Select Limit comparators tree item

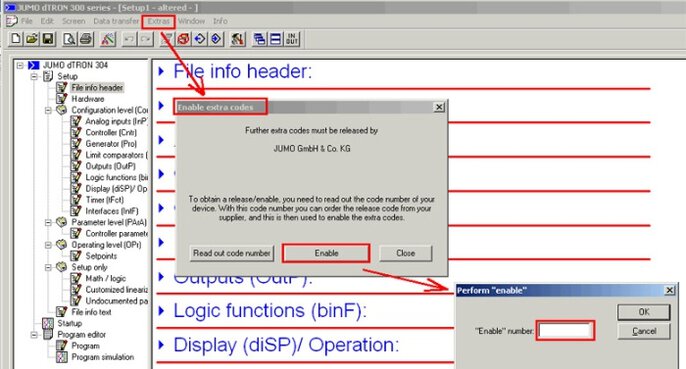coord(116,155)
